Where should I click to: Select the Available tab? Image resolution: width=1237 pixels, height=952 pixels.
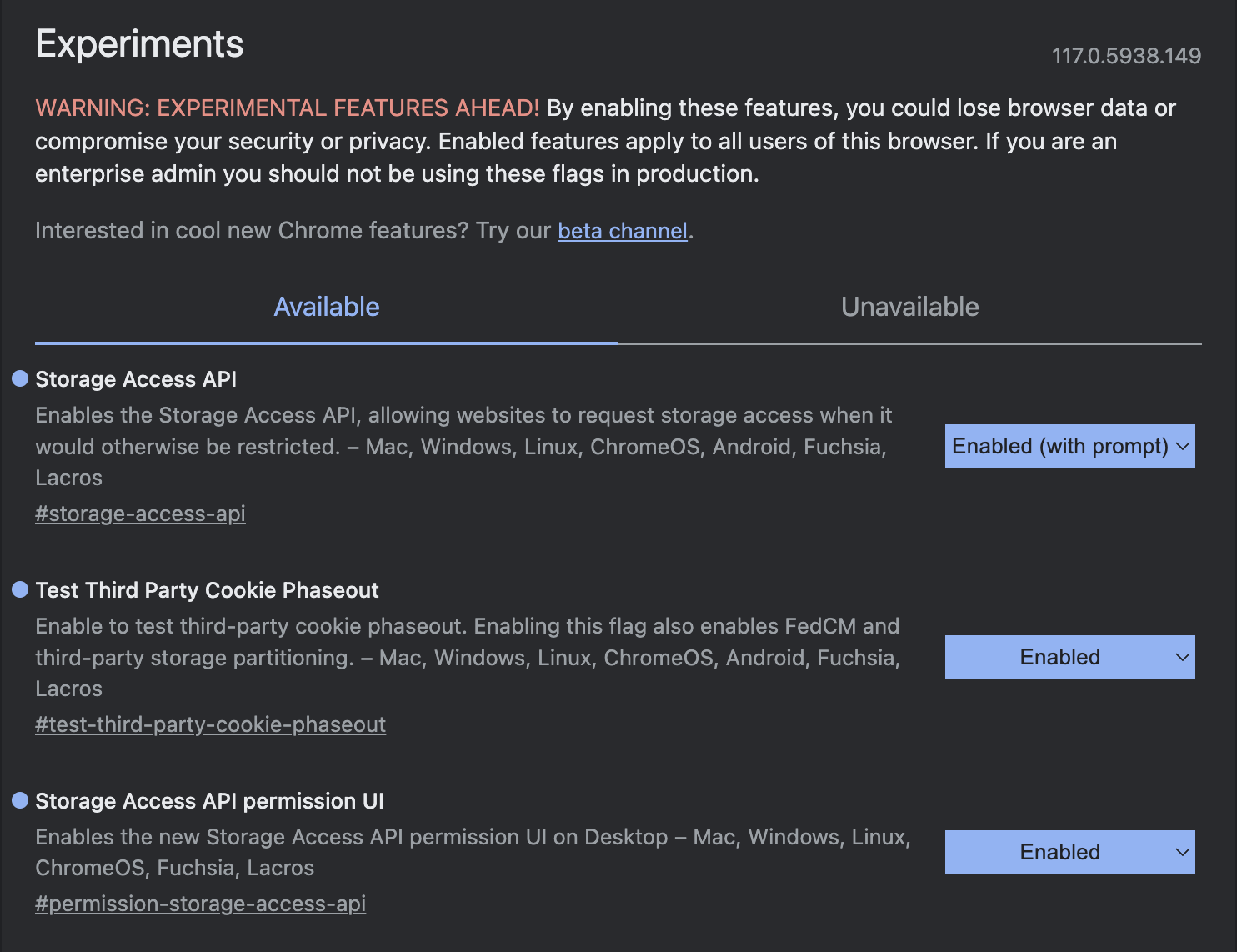[326, 307]
